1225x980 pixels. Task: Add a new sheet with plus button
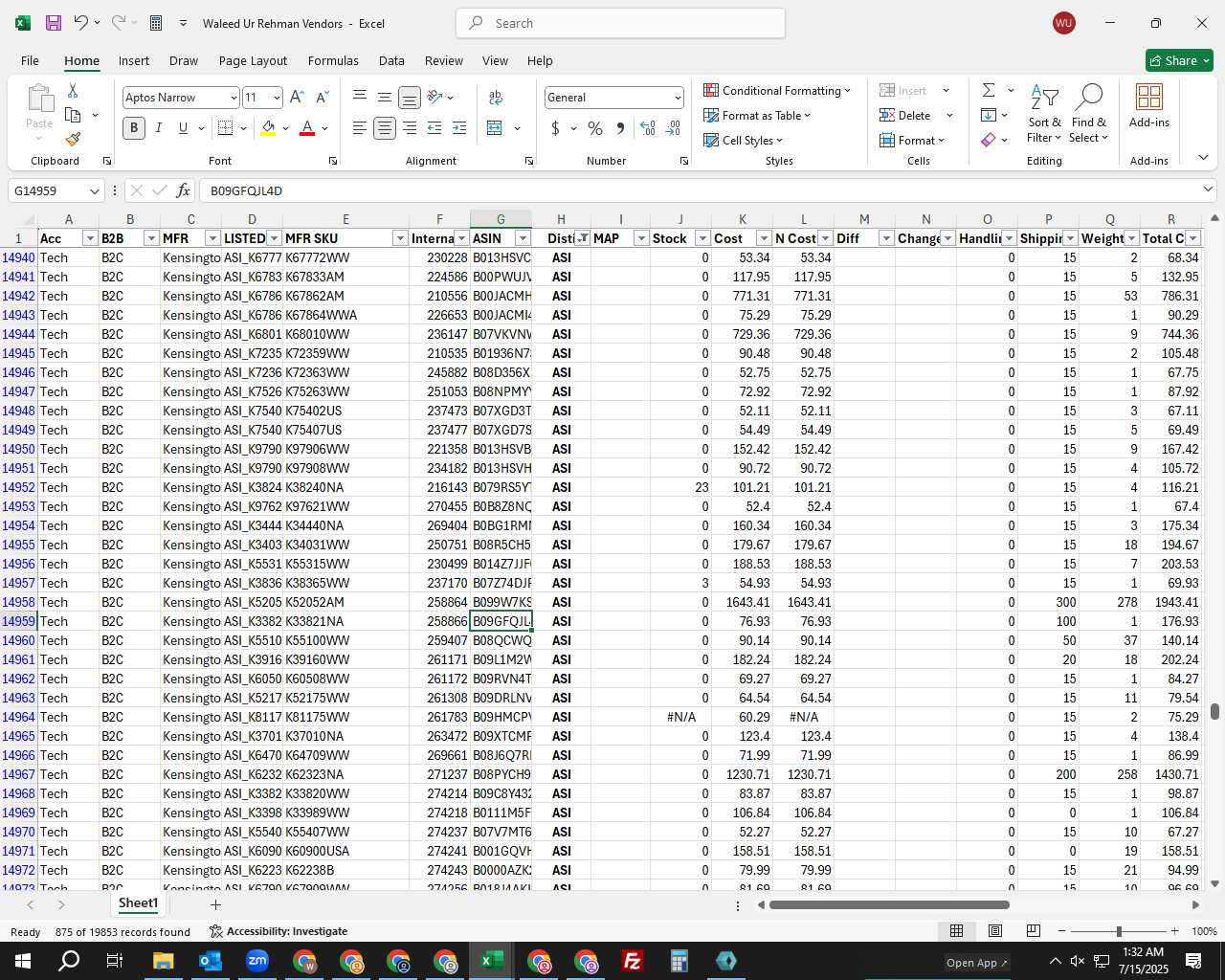[215, 904]
